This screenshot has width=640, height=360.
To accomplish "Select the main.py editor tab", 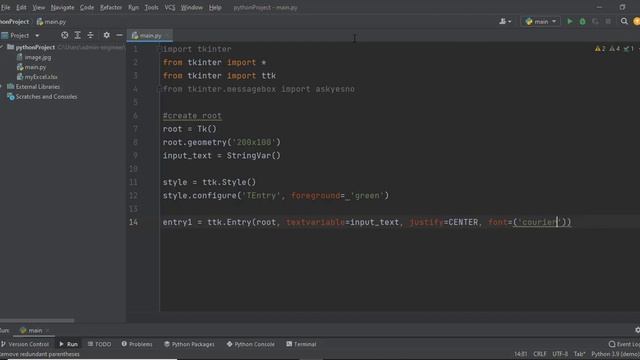I will pos(149,36).
